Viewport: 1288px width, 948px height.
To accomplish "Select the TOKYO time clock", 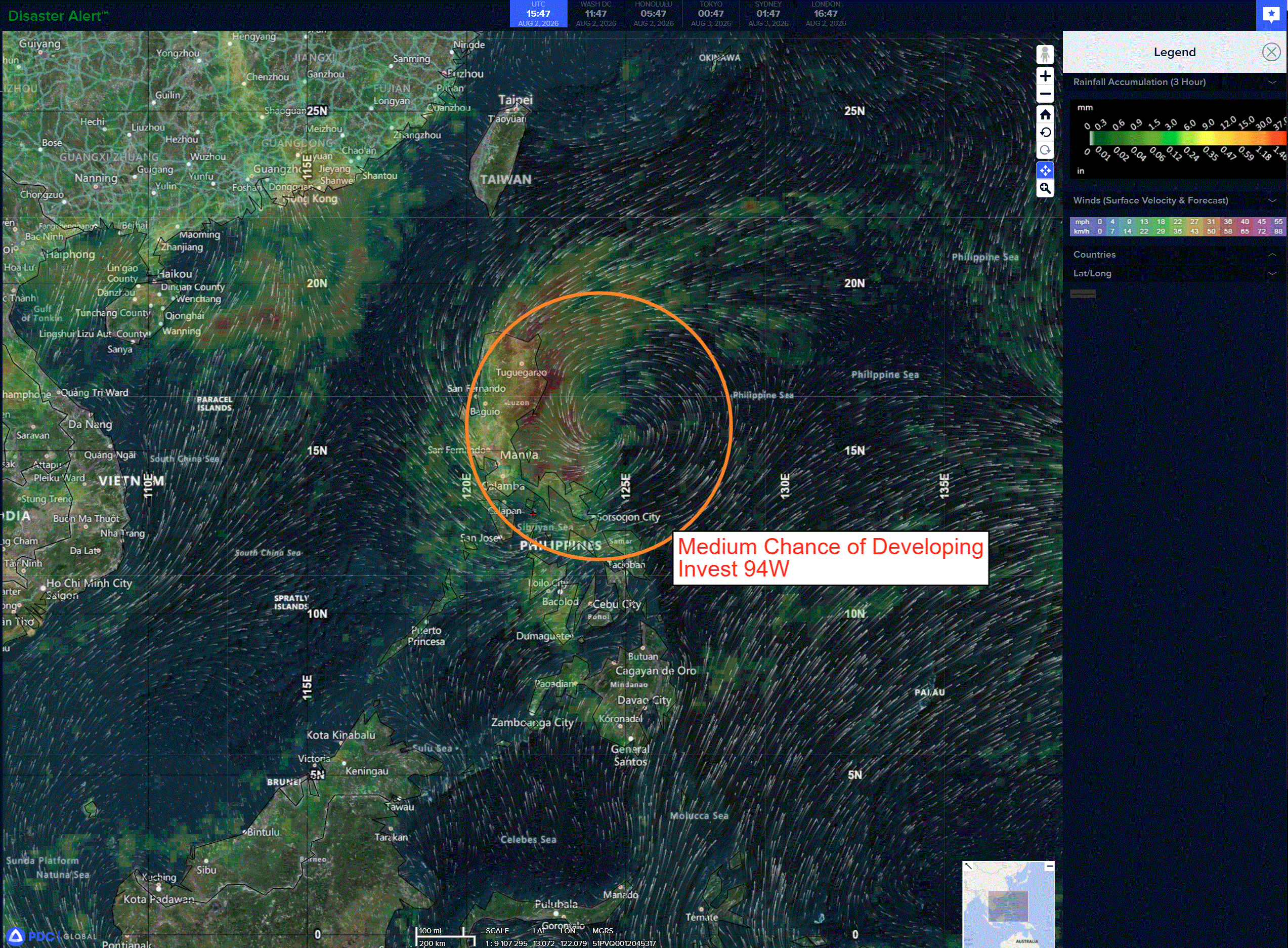I will 710,14.
